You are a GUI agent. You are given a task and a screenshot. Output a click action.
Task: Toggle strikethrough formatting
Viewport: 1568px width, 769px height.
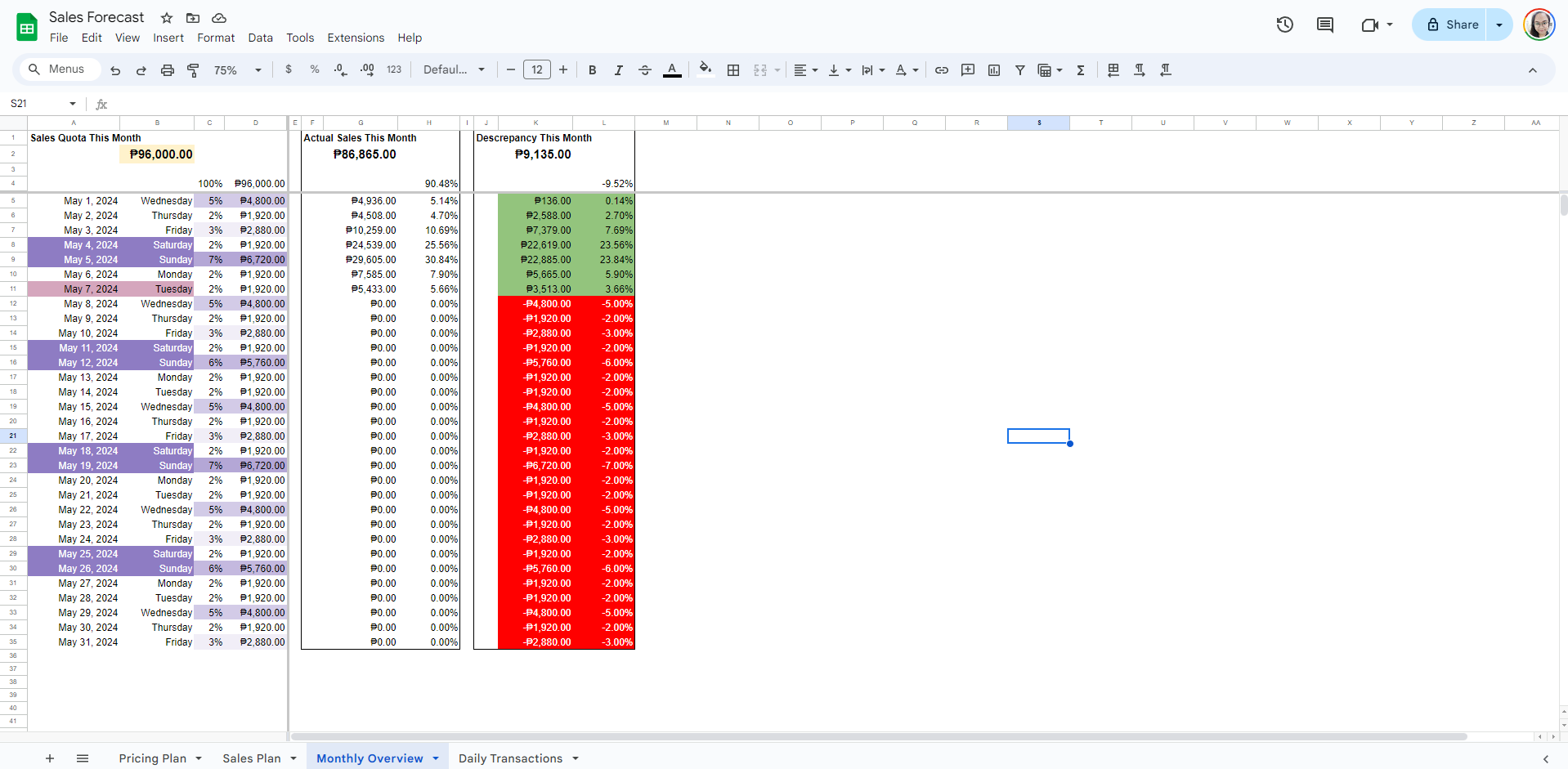pos(645,70)
